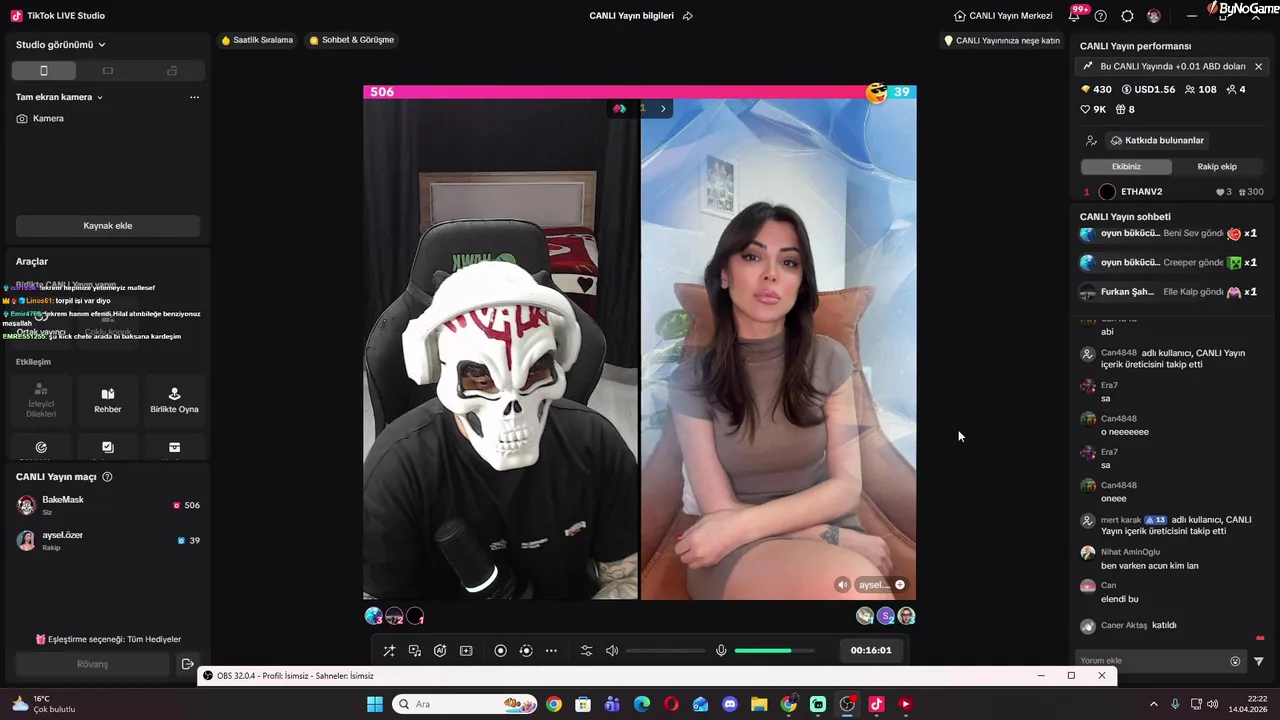Click the İzleyici Dilekleri tile

(x=41, y=400)
